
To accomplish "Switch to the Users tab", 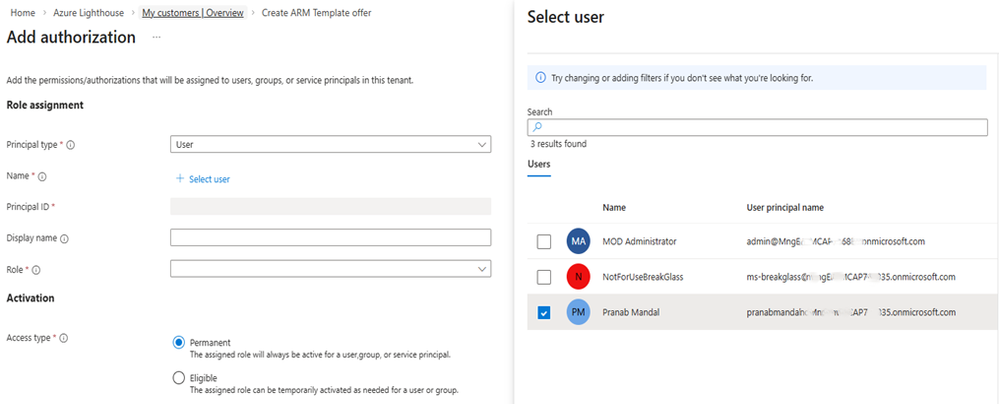I will point(539,164).
